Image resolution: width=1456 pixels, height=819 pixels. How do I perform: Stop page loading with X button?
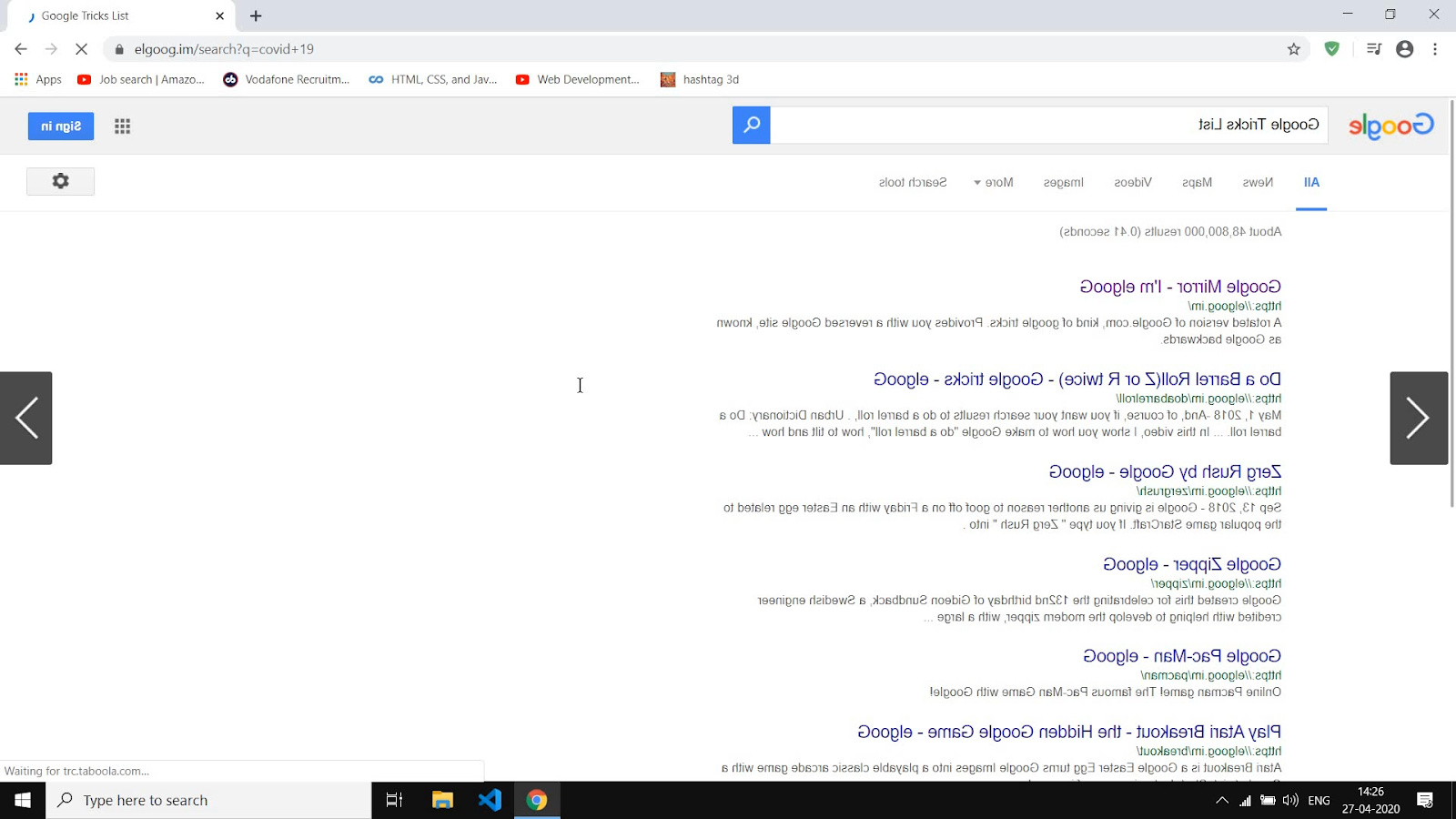click(81, 49)
